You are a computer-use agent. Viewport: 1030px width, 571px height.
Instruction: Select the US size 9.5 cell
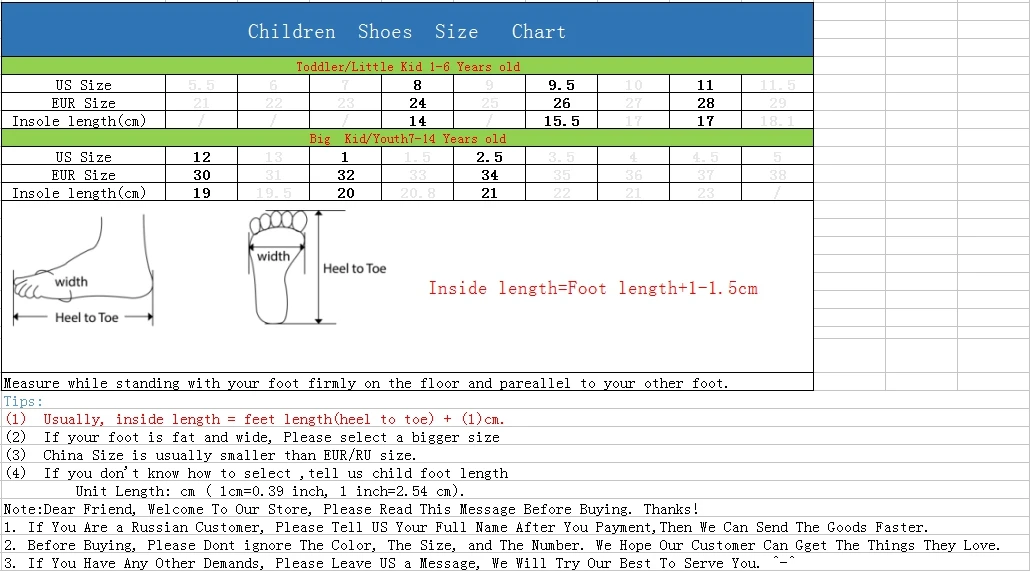pyautogui.click(x=561, y=85)
